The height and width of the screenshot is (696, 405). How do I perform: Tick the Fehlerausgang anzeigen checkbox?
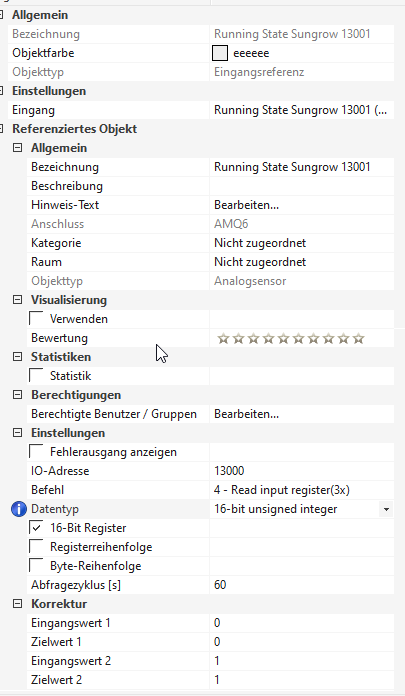click(x=36, y=451)
